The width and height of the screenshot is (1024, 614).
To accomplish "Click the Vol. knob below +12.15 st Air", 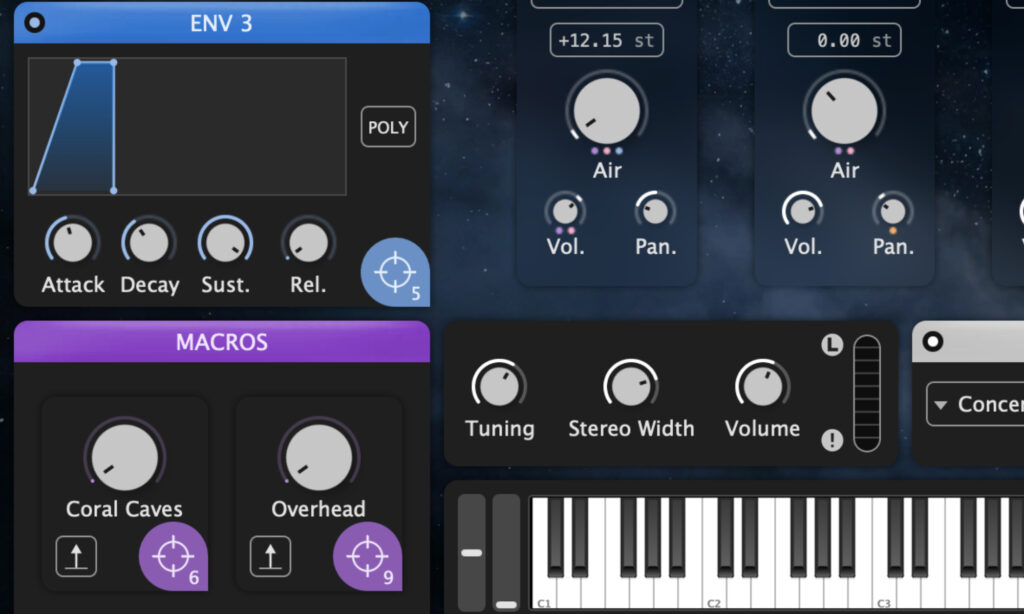I will tap(565, 211).
